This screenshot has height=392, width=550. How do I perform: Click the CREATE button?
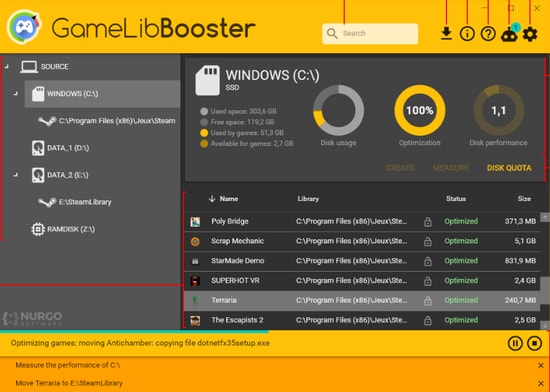tap(400, 168)
